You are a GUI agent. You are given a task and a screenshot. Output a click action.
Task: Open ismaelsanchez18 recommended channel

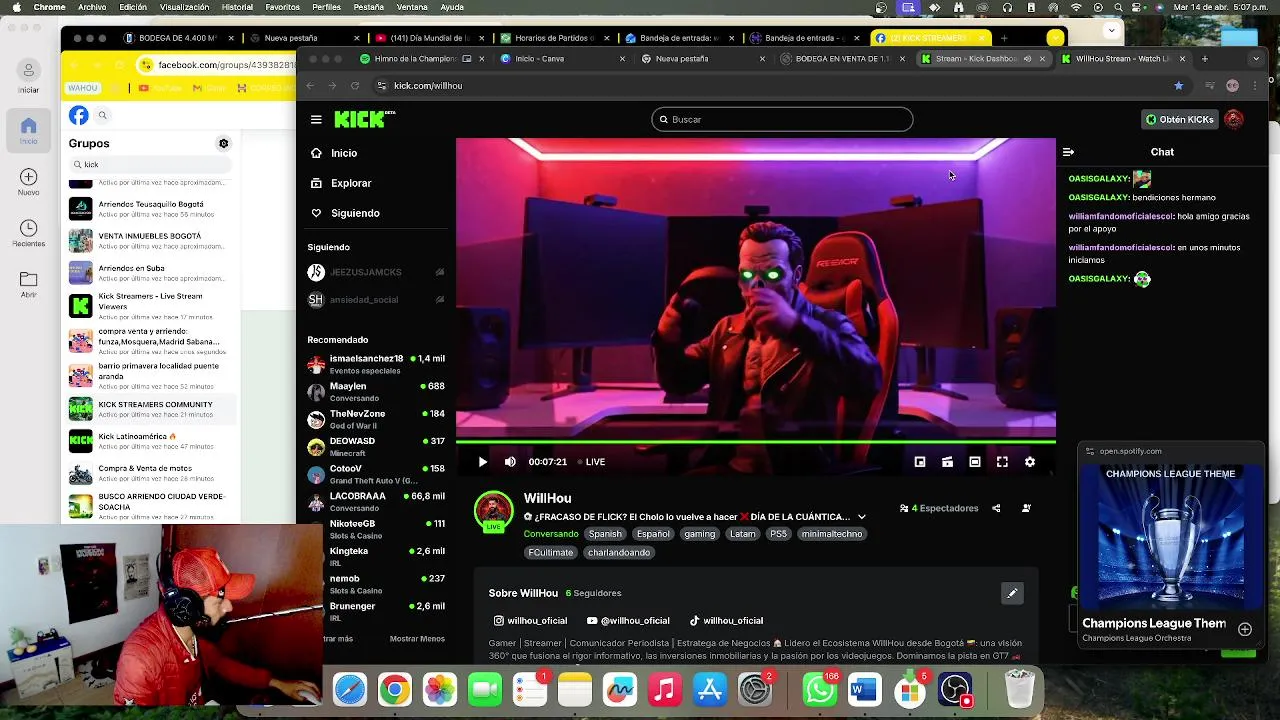pyautogui.click(x=376, y=364)
